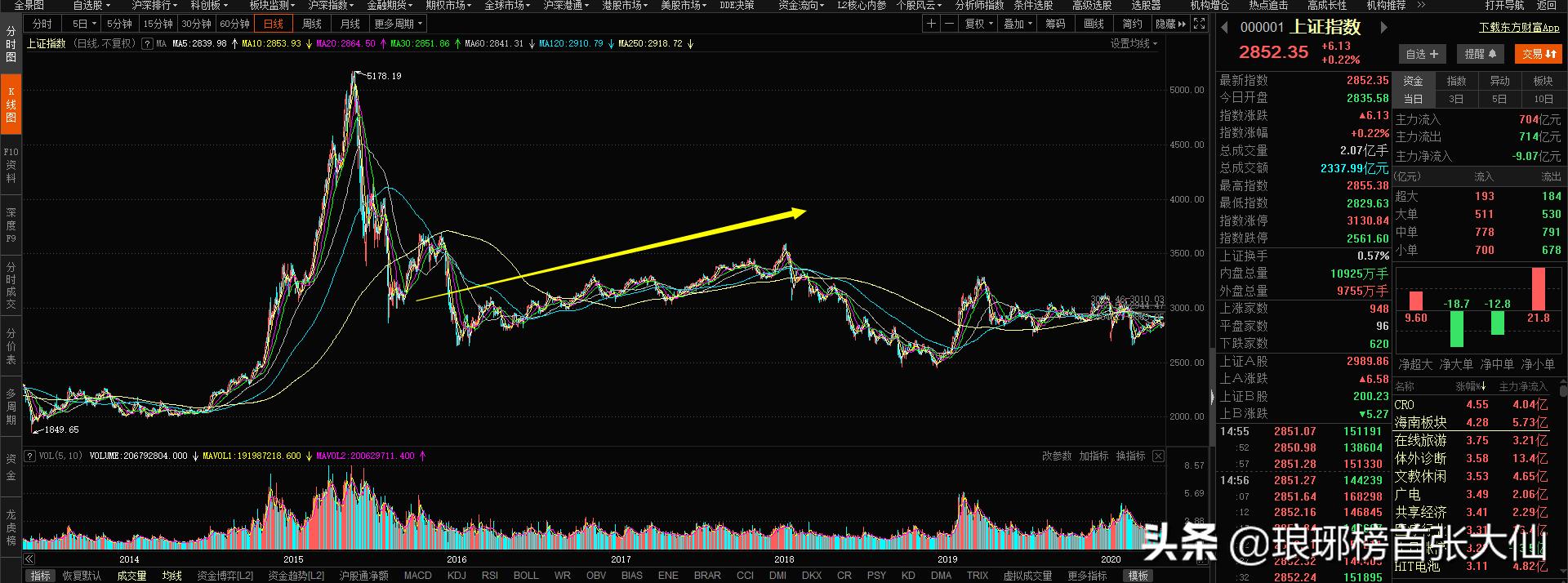Open F10资料 in left sidebar
Viewport: 1568px width, 583px height.
click(11, 165)
